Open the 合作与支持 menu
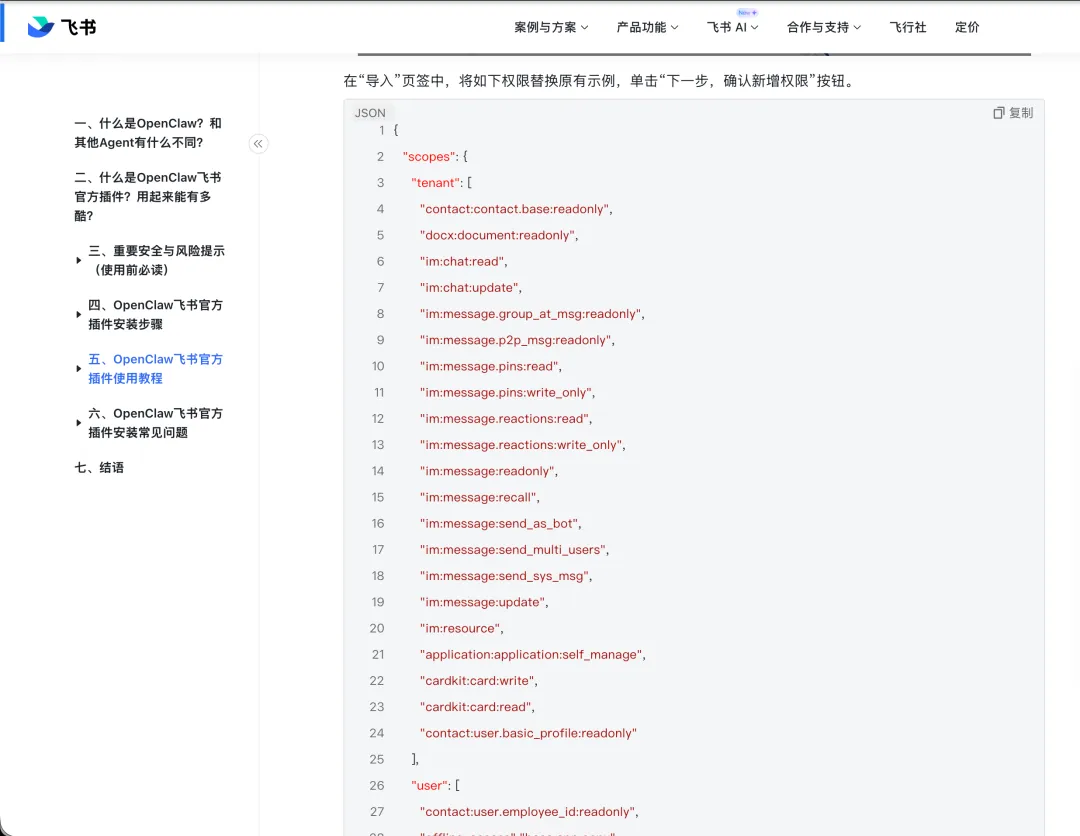Image resolution: width=1080 pixels, height=836 pixels. click(824, 28)
